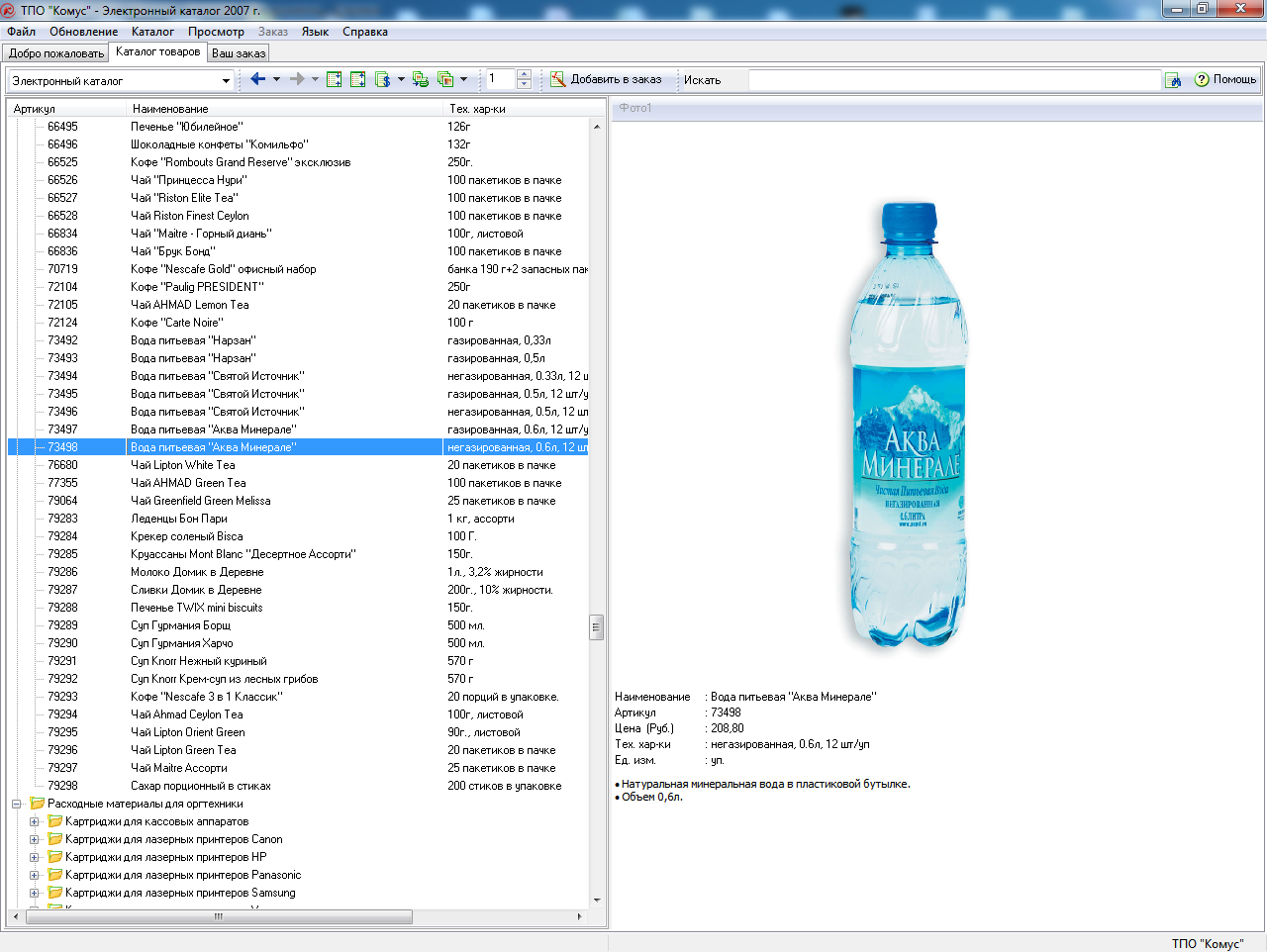Click the Добавить в заказ toolbar icon

click(558, 79)
